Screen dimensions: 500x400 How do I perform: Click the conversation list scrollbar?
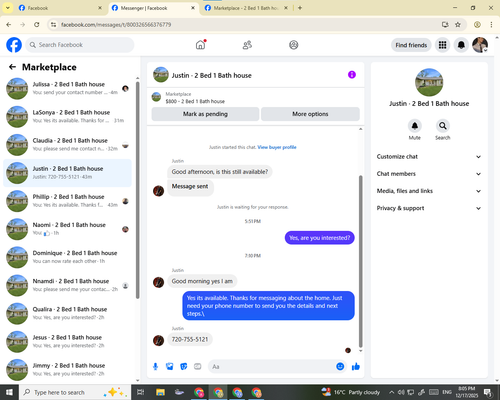[x=137, y=190]
